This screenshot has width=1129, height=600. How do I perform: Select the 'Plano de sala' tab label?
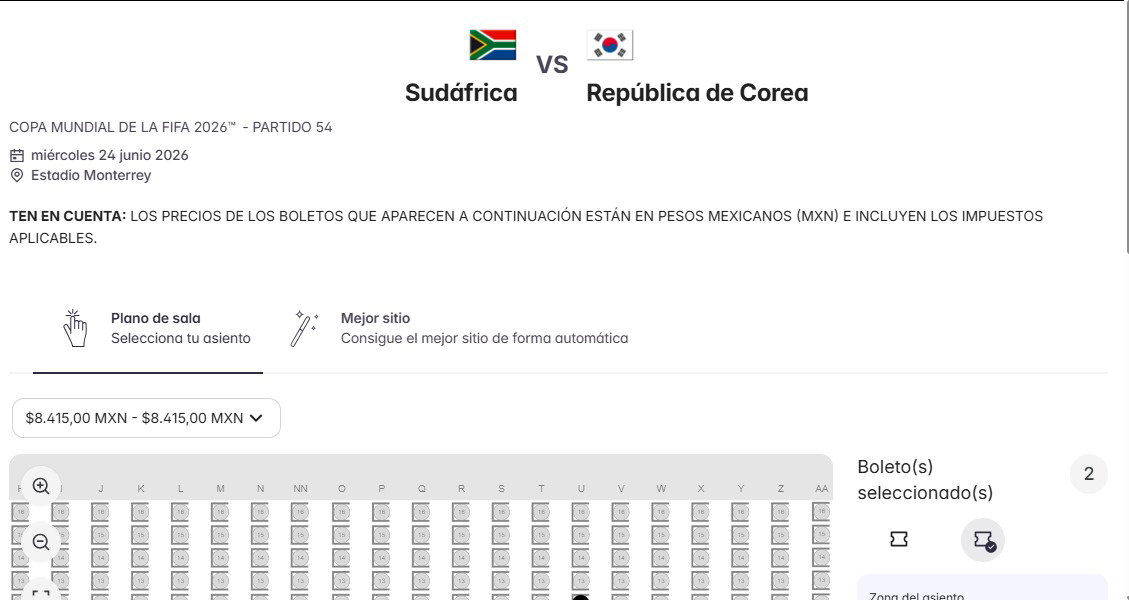point(156,318)
